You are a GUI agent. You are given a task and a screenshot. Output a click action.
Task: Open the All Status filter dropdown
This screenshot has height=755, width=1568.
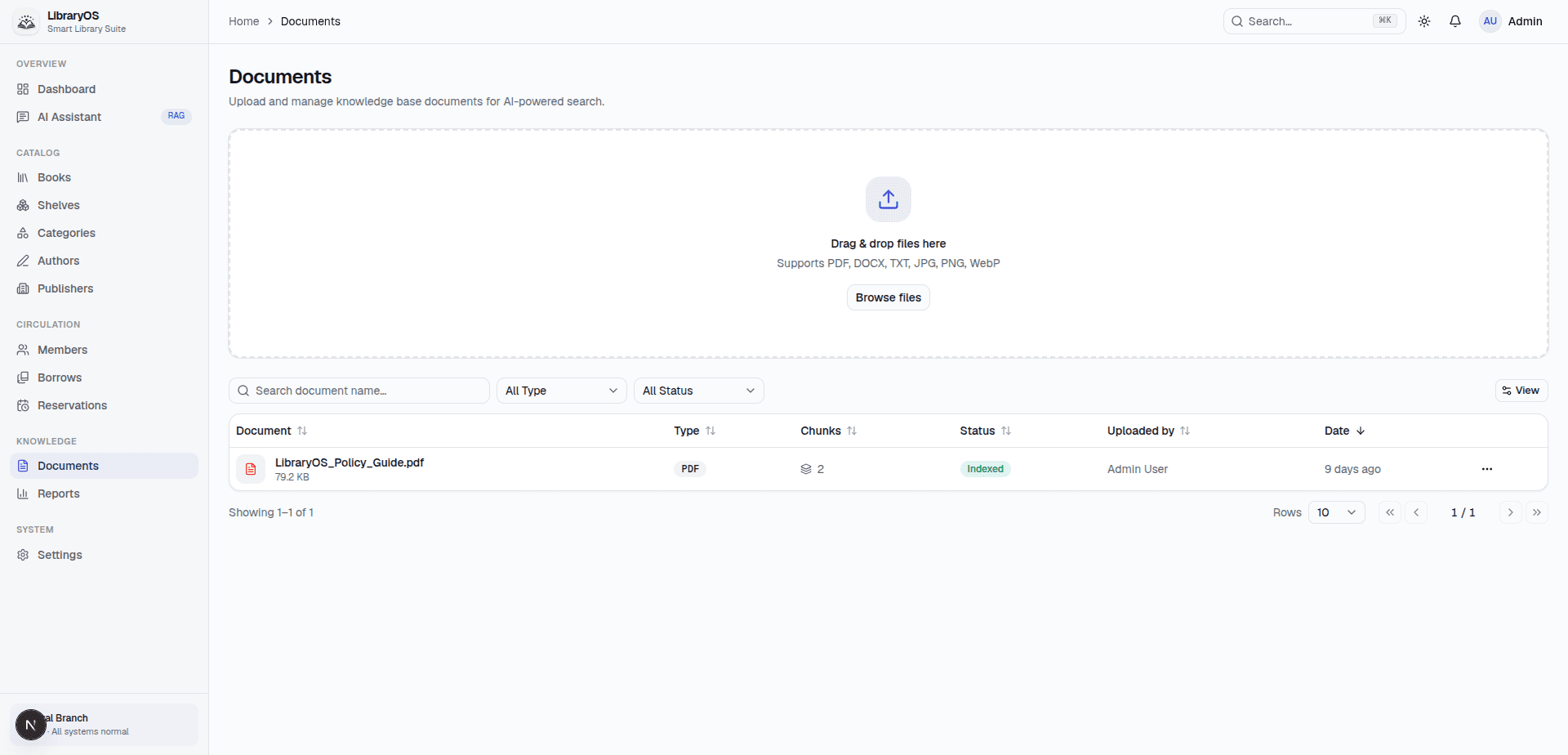pos(699,391)
